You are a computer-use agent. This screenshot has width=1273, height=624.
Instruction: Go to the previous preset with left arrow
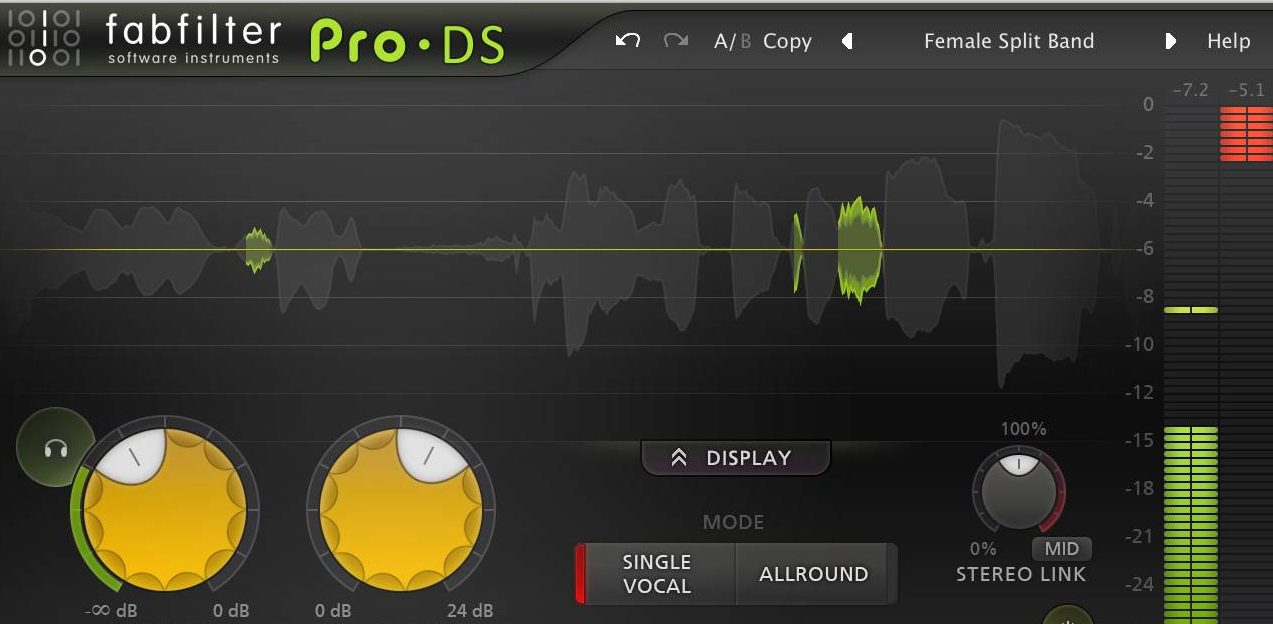click(847, 42)
